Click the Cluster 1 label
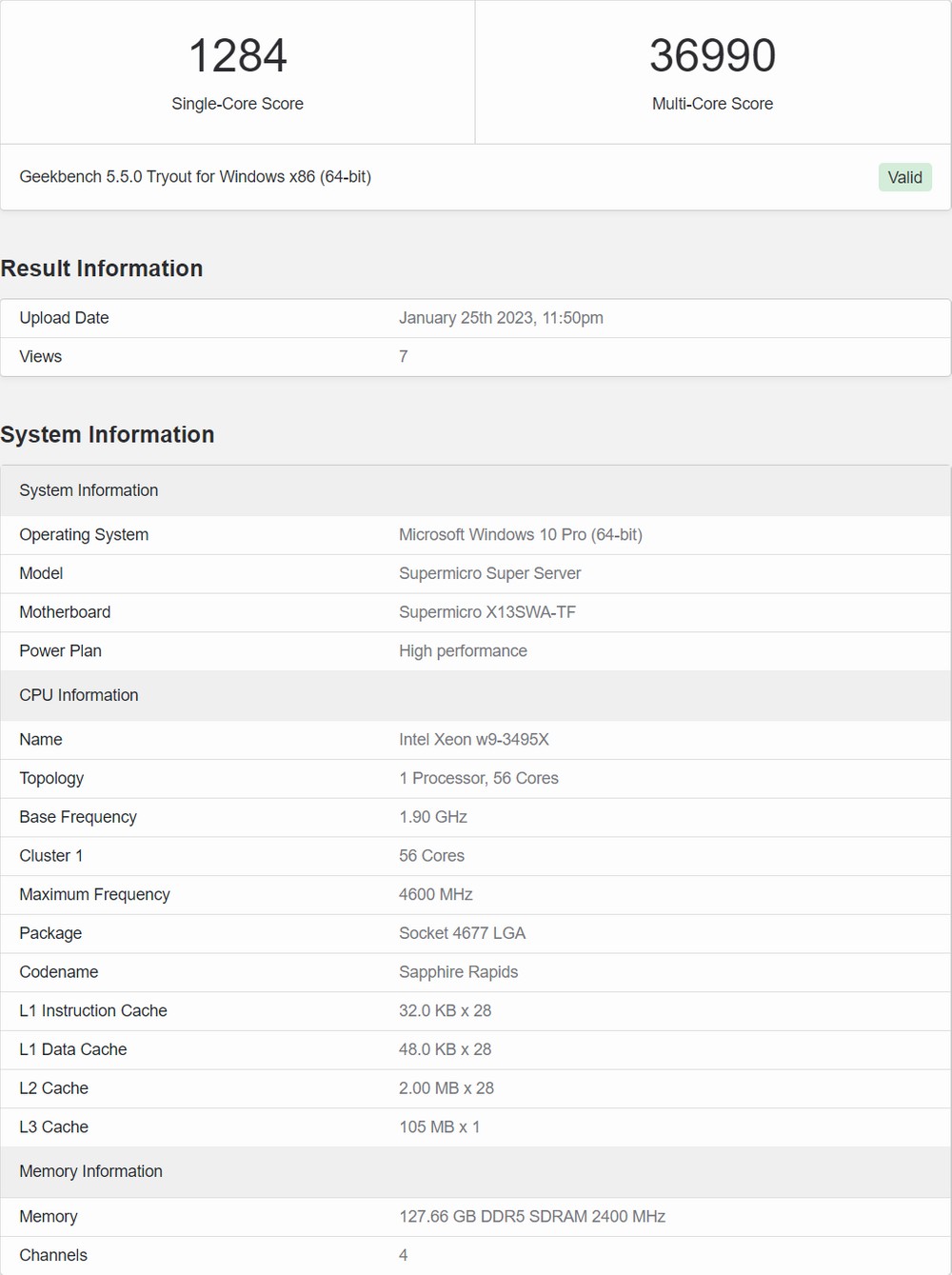This screenshot has width=952, height=1275. pos(51,856)
